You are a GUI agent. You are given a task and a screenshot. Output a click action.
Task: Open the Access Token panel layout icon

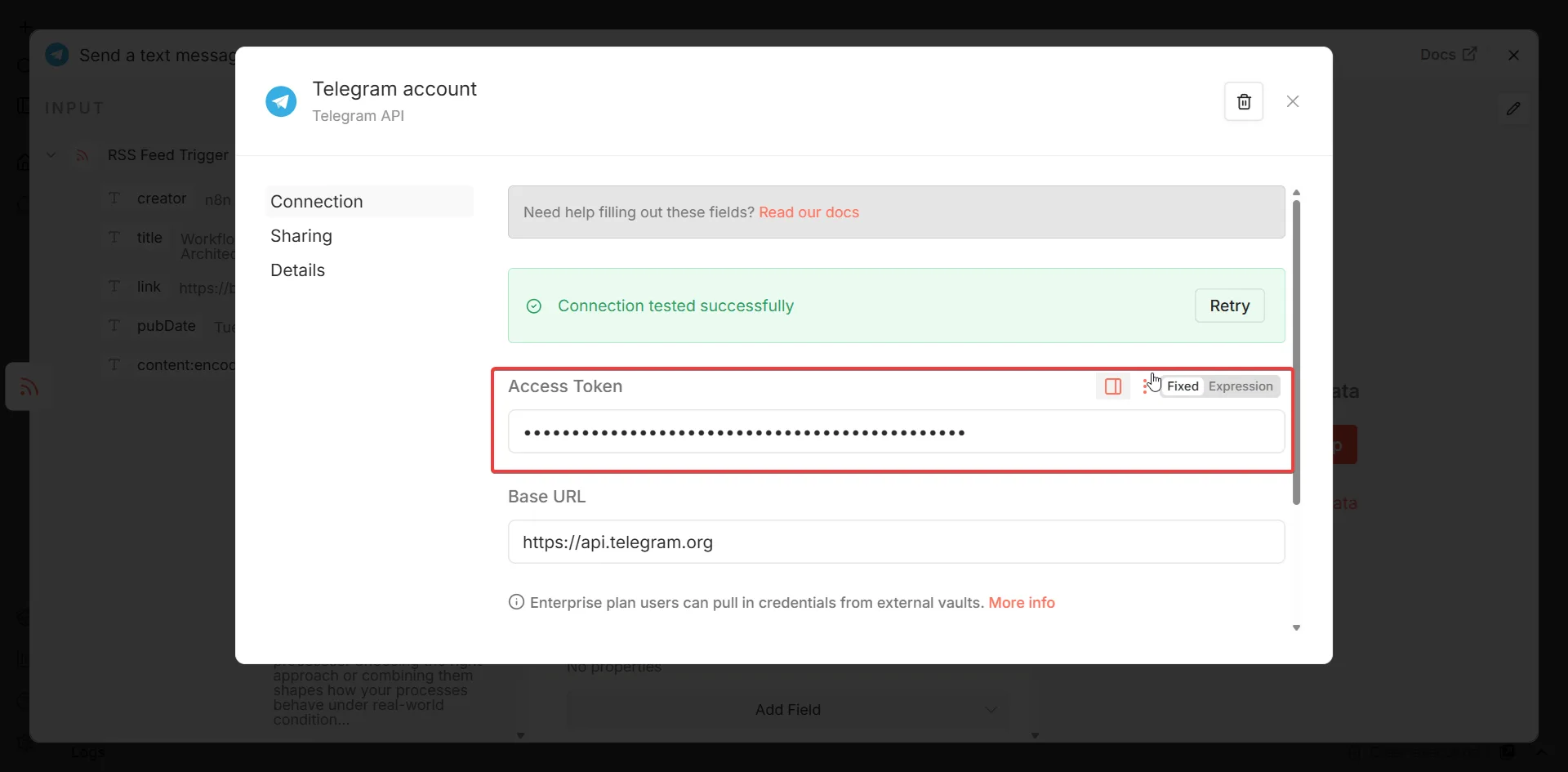click(1112, 386)
